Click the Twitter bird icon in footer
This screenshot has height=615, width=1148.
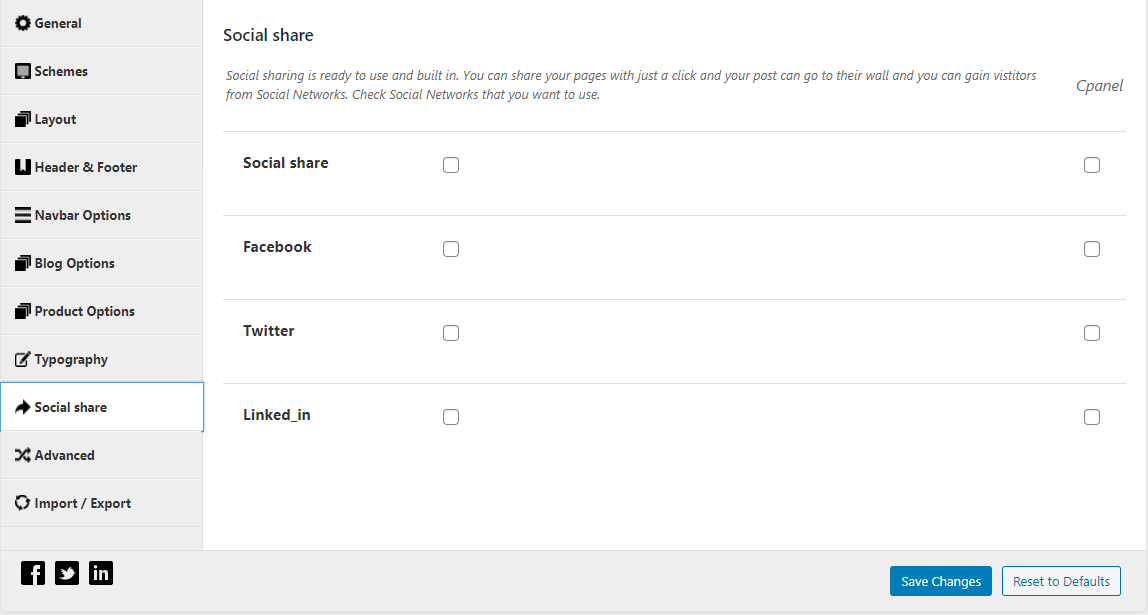coord(67,573)
